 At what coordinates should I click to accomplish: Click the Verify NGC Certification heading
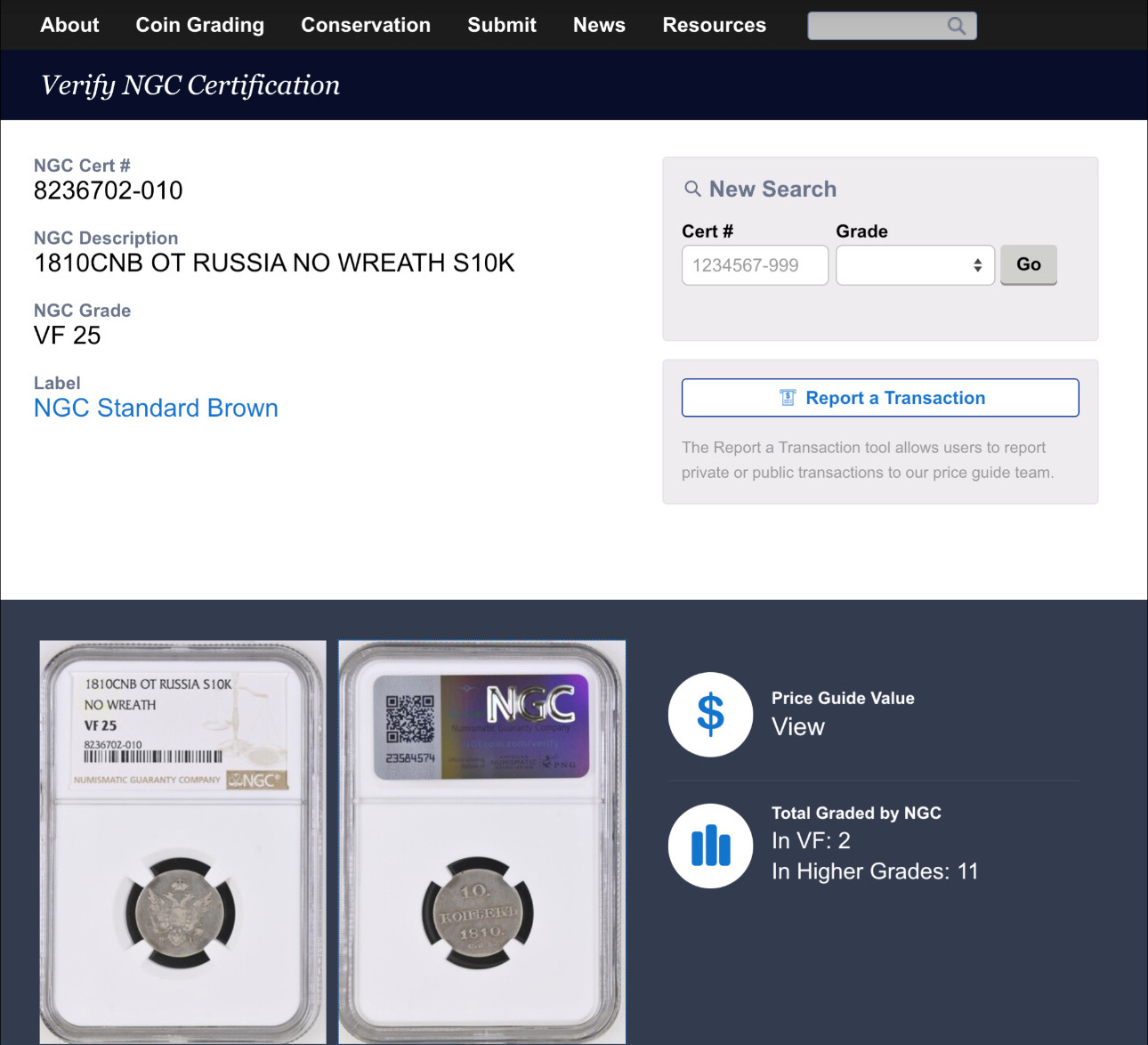point(190,85)
